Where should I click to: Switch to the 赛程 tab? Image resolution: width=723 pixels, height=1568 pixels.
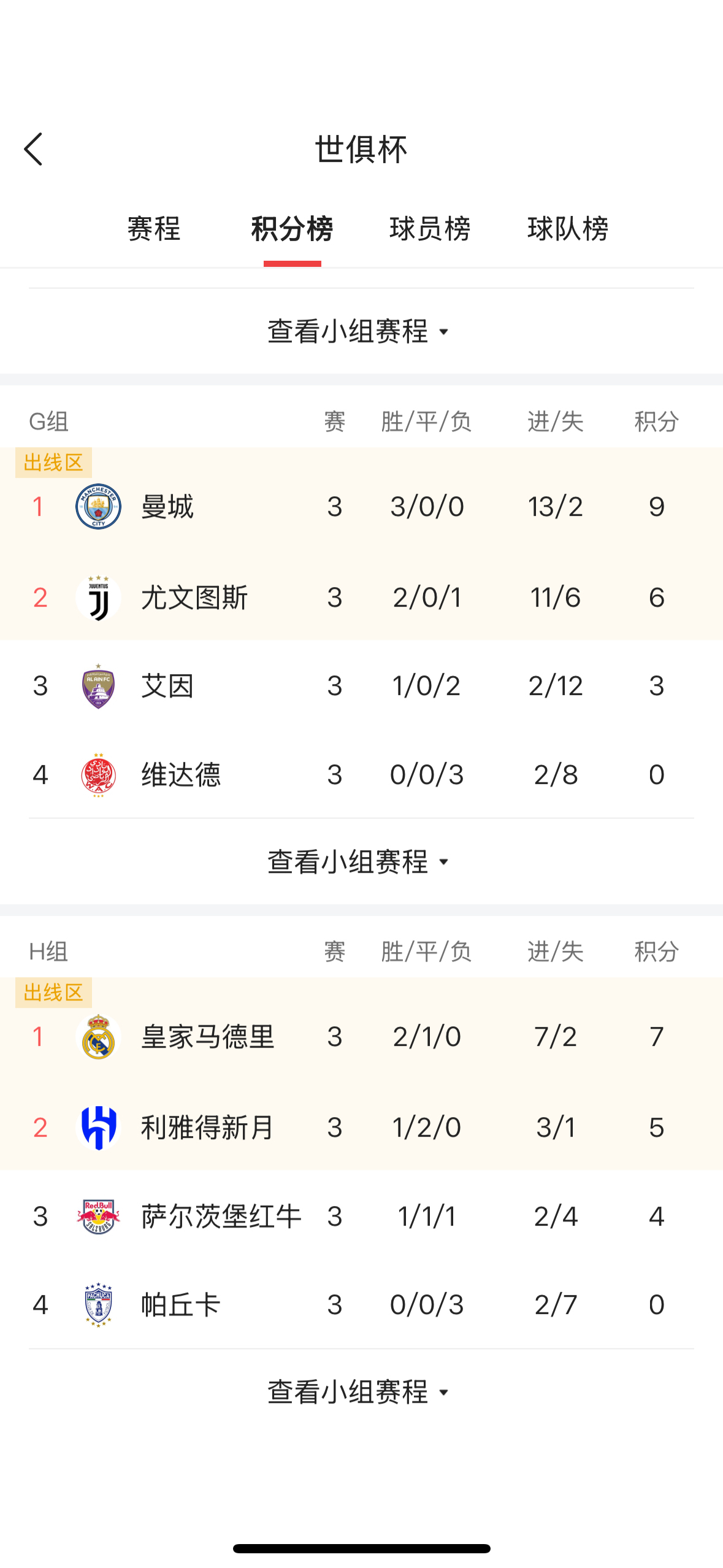pos(154,229)
